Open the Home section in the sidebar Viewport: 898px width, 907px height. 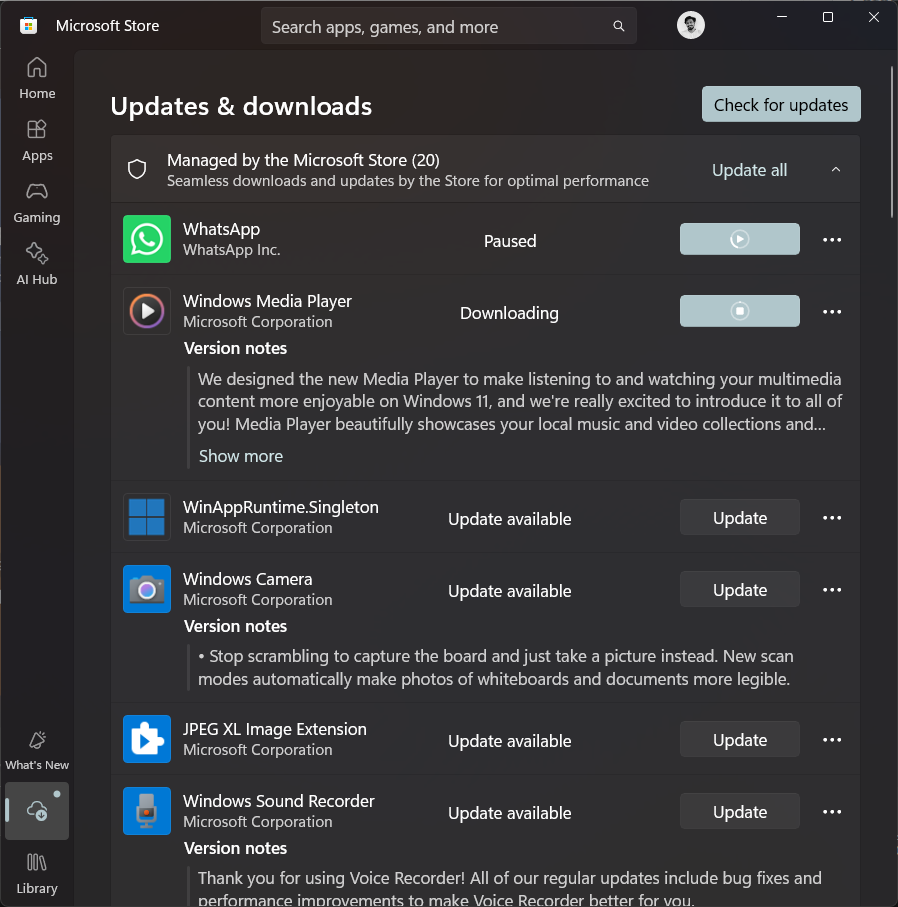(x=37, y=78)
